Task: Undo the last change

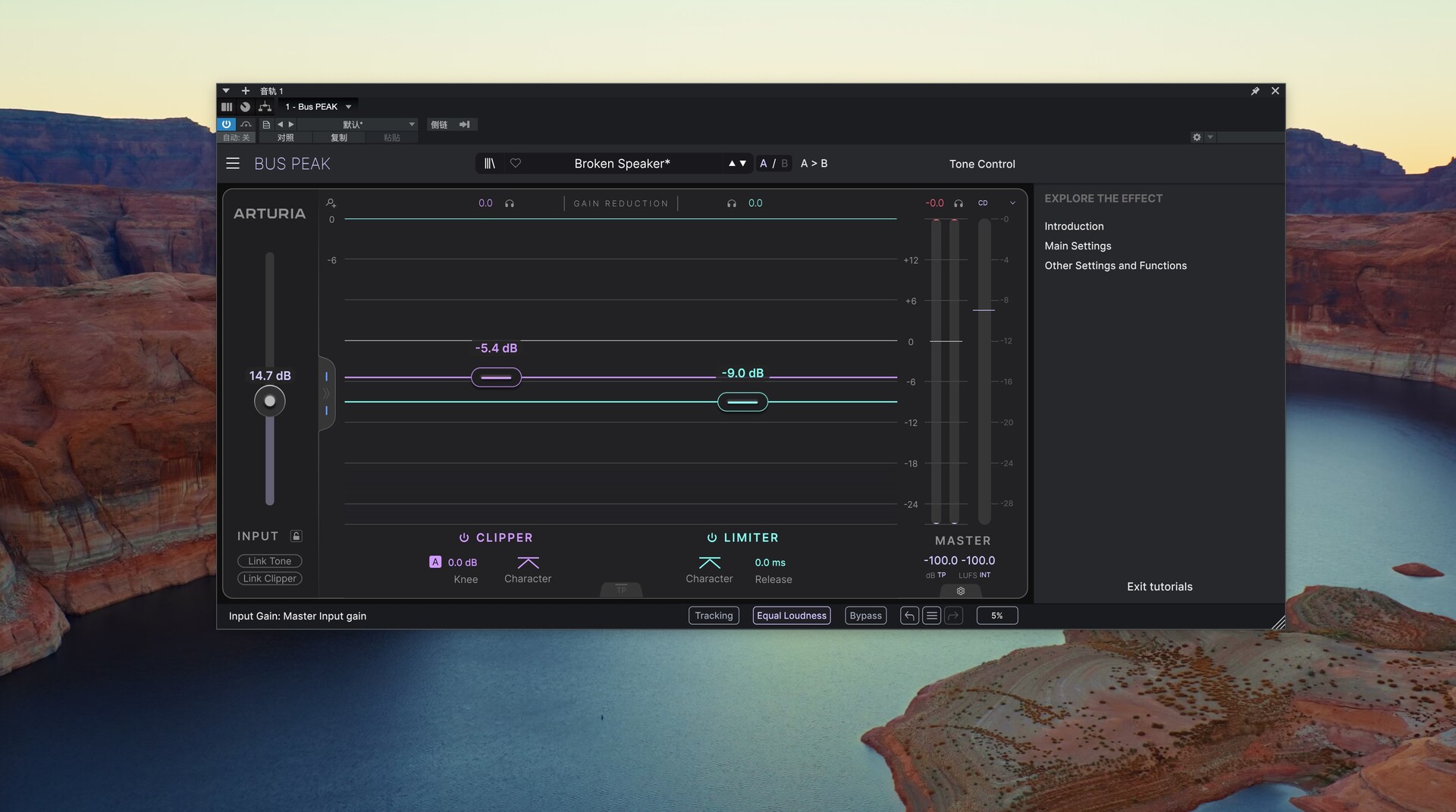Action: (x=909, y=616)
